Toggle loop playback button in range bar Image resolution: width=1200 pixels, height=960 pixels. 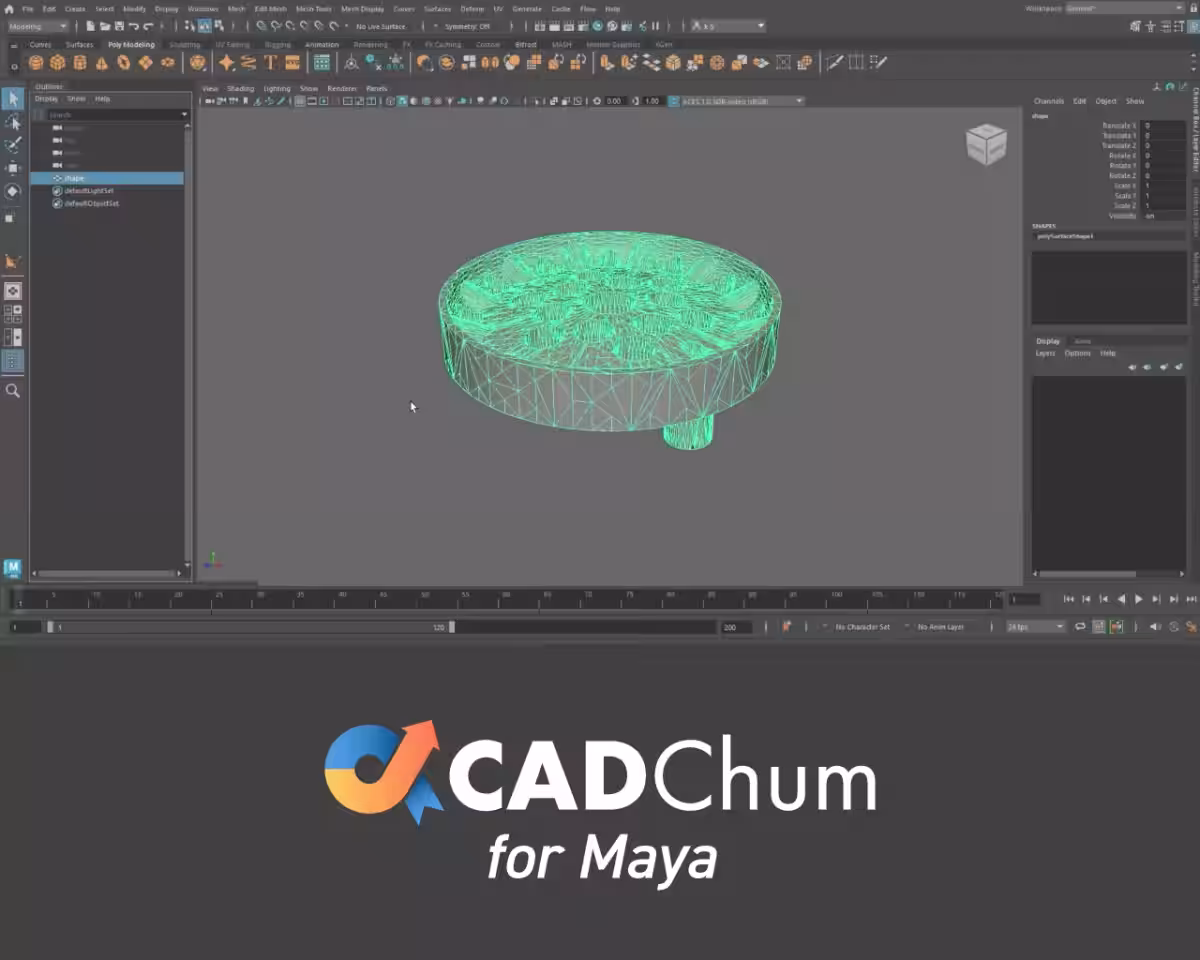[x=1080, y=626]
